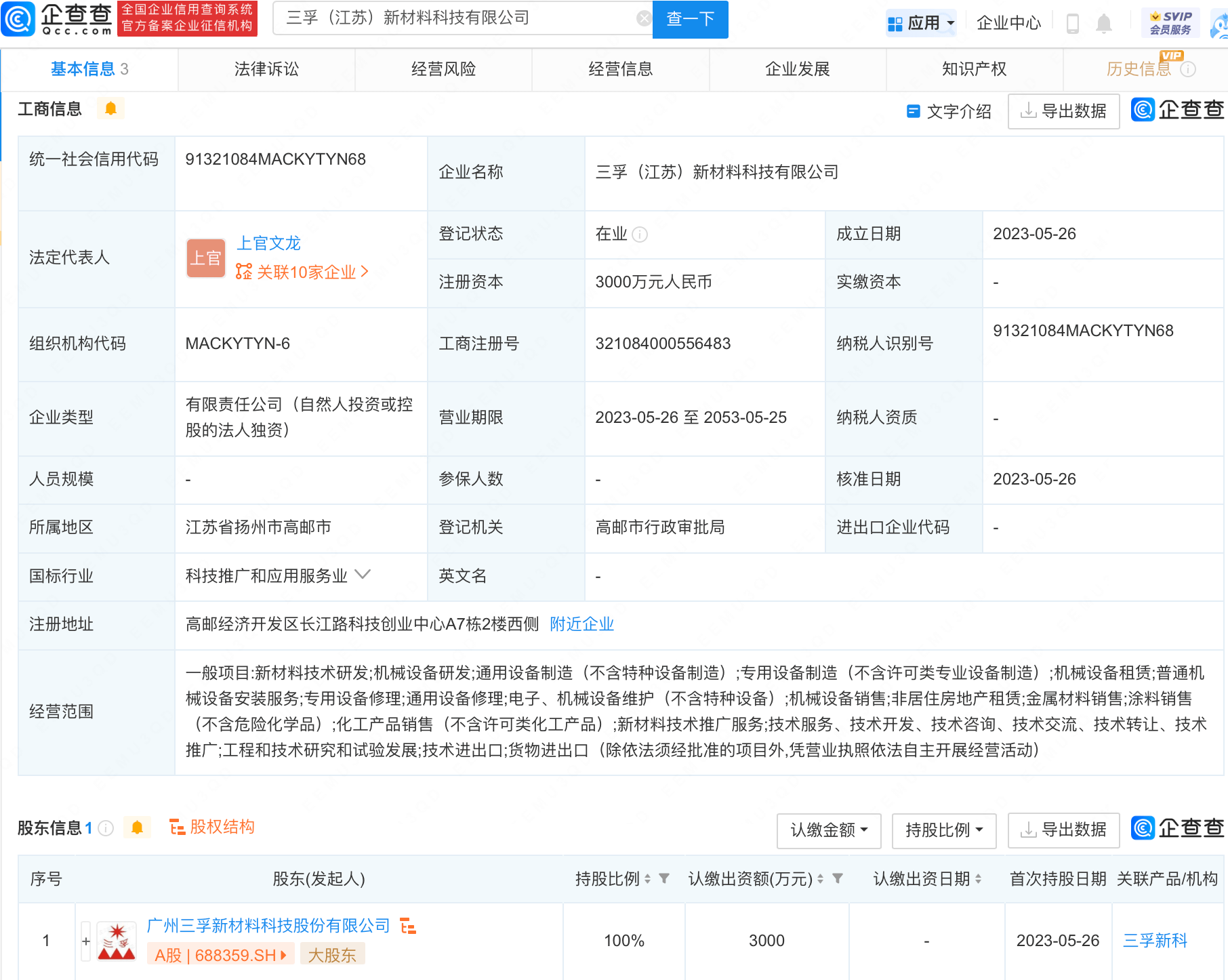Toggle alert bell beside 工商信息
This screenshot has height=980, width=1228.
110,108
